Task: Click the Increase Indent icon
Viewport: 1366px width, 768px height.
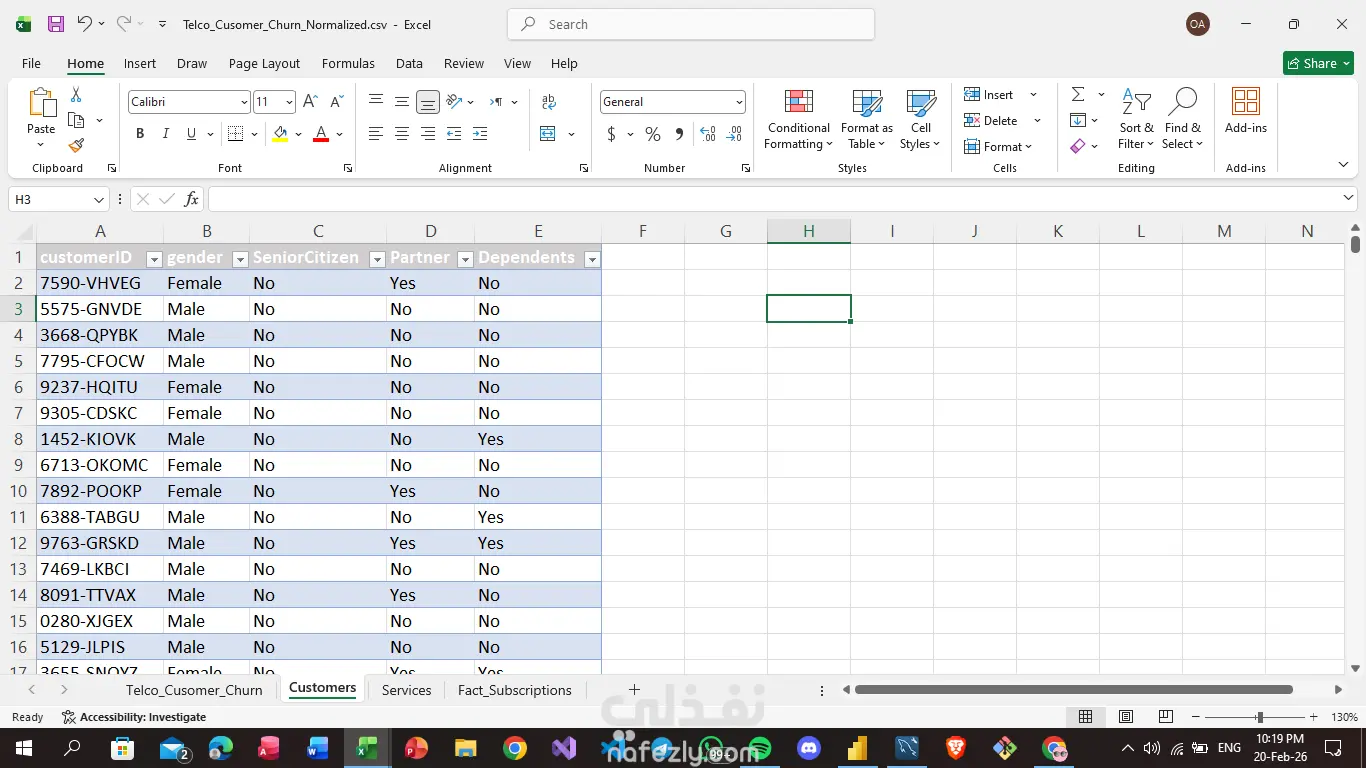Action: point(480,134)
